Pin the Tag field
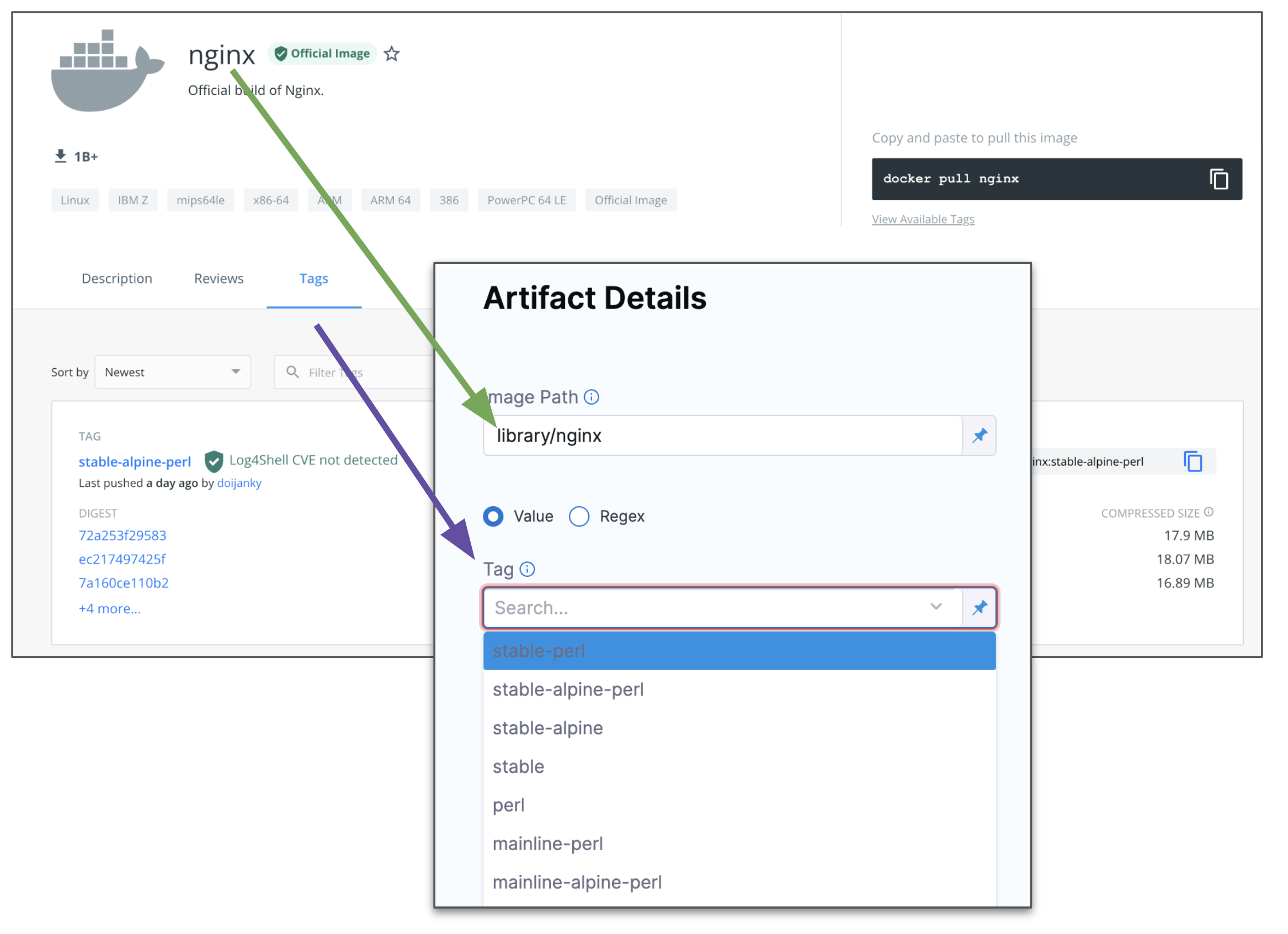1288x934 pixels. point(980,608)
